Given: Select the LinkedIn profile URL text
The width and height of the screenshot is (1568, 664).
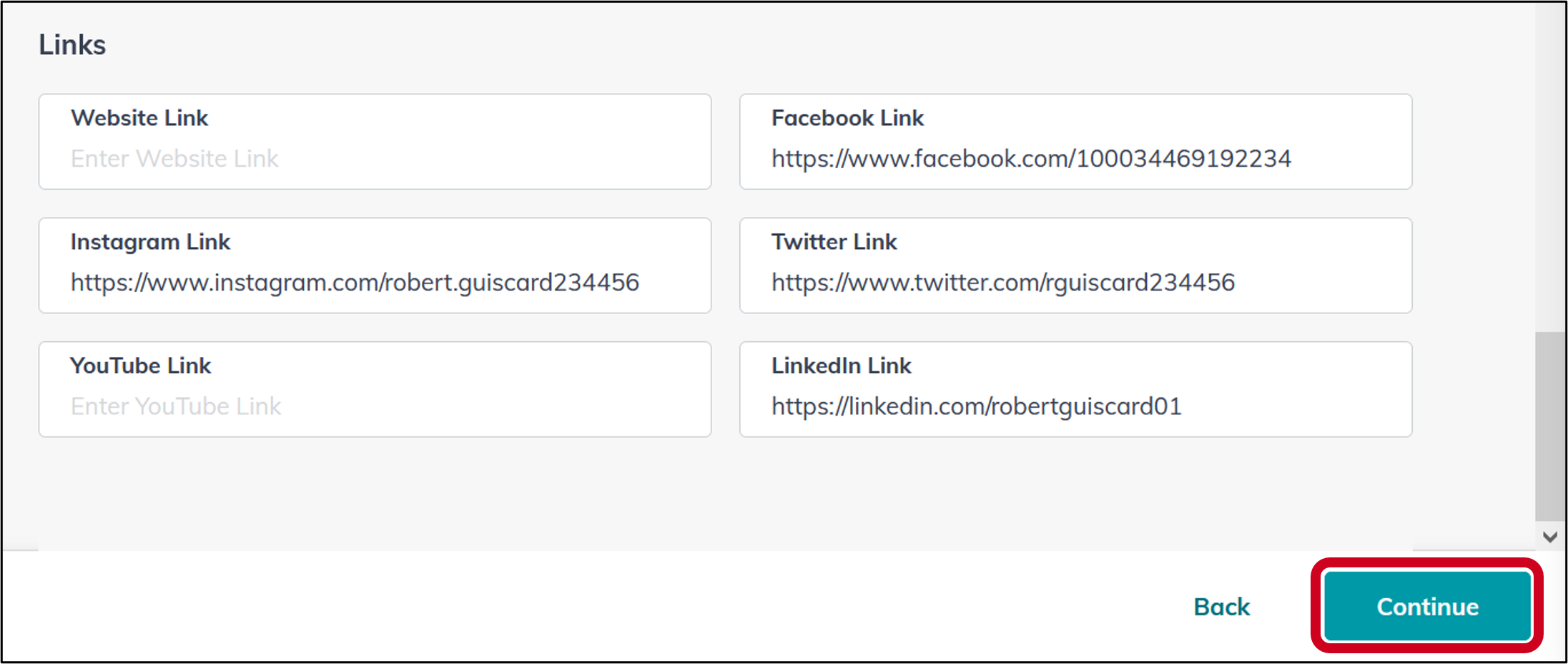Looking at the screenshot, I should click(x=976, y=406).
